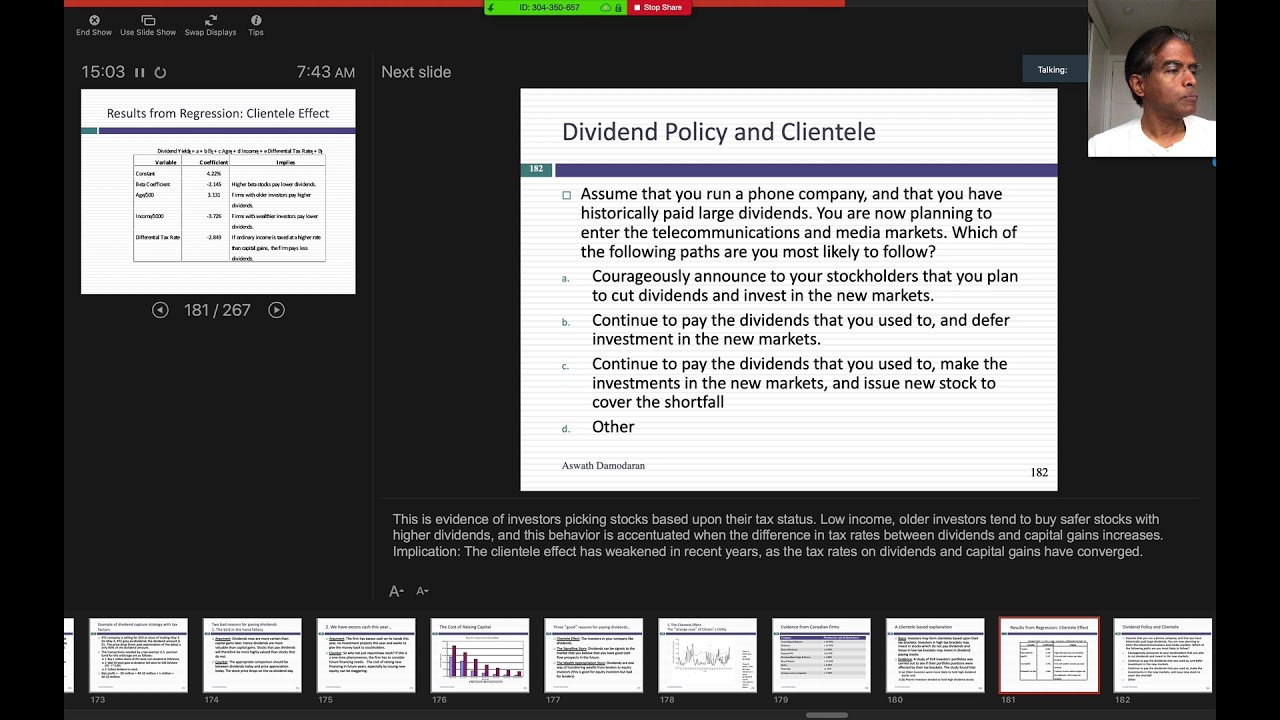Image resolution: width=1280 pixels, height=720 pixels.
Task: Click lock icon in sharing bar
Action: pyautogui.click(x=619, y=8)
